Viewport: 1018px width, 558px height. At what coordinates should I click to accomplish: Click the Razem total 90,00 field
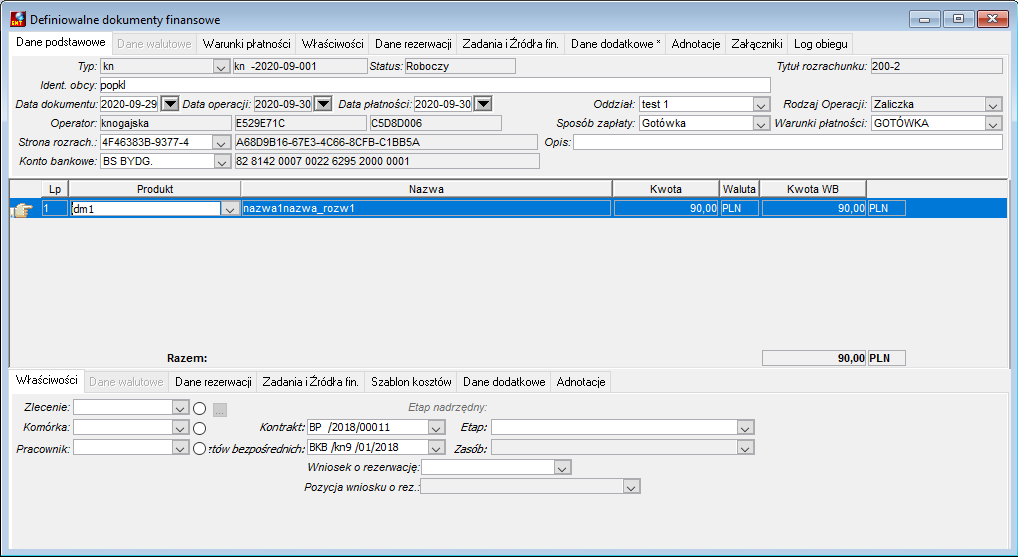point(814,359)
